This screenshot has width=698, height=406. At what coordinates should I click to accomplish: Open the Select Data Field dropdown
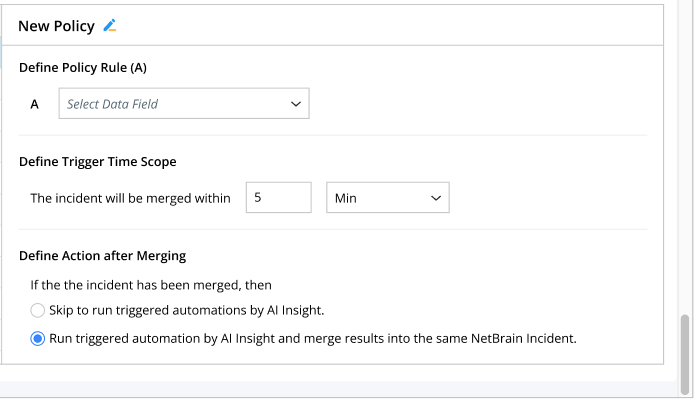(x=184, y=104)
